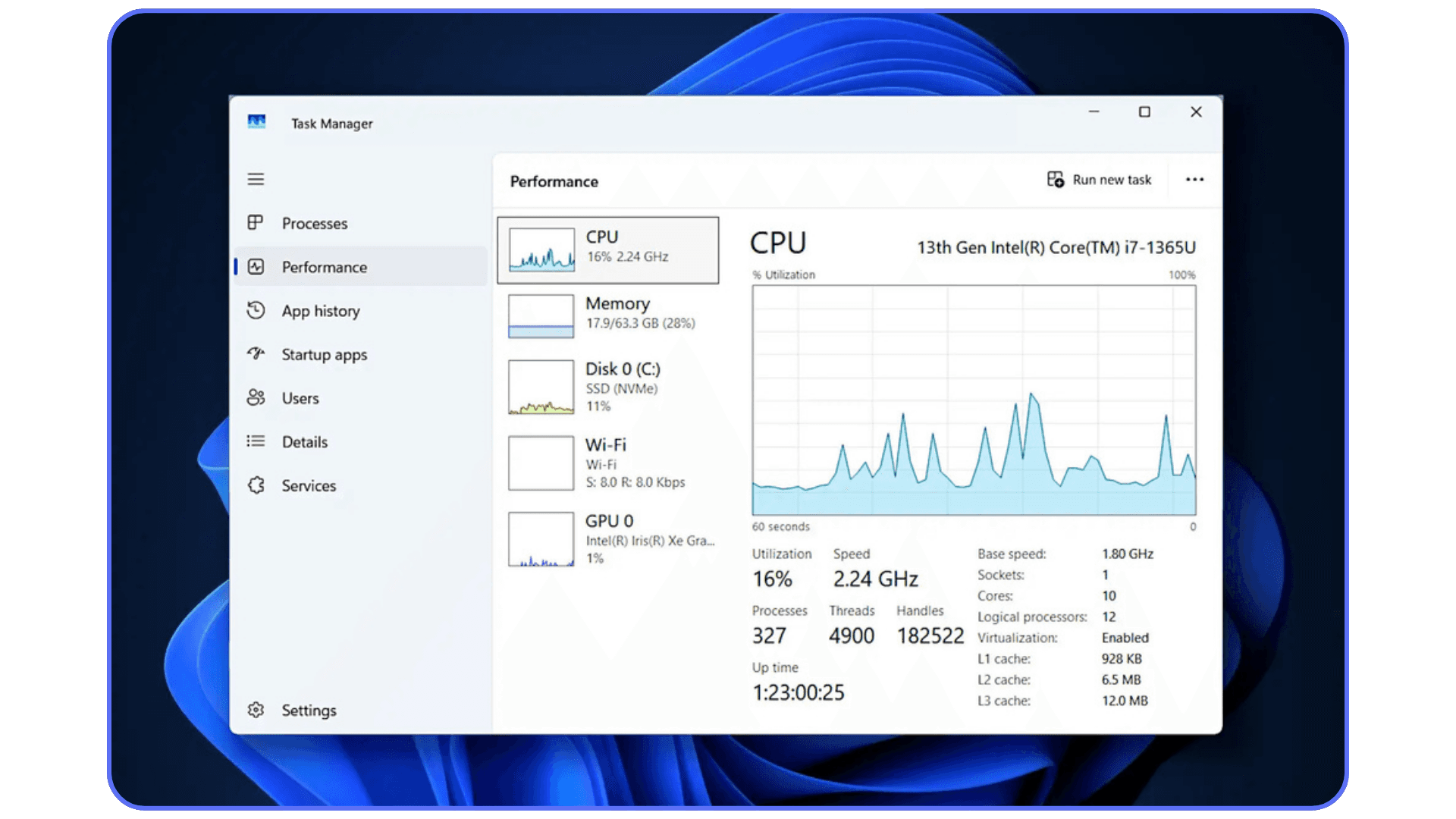Screen dimensions: 1456x819
Task: Open Task Manager Settings
Action: click(x=309, y=711)
